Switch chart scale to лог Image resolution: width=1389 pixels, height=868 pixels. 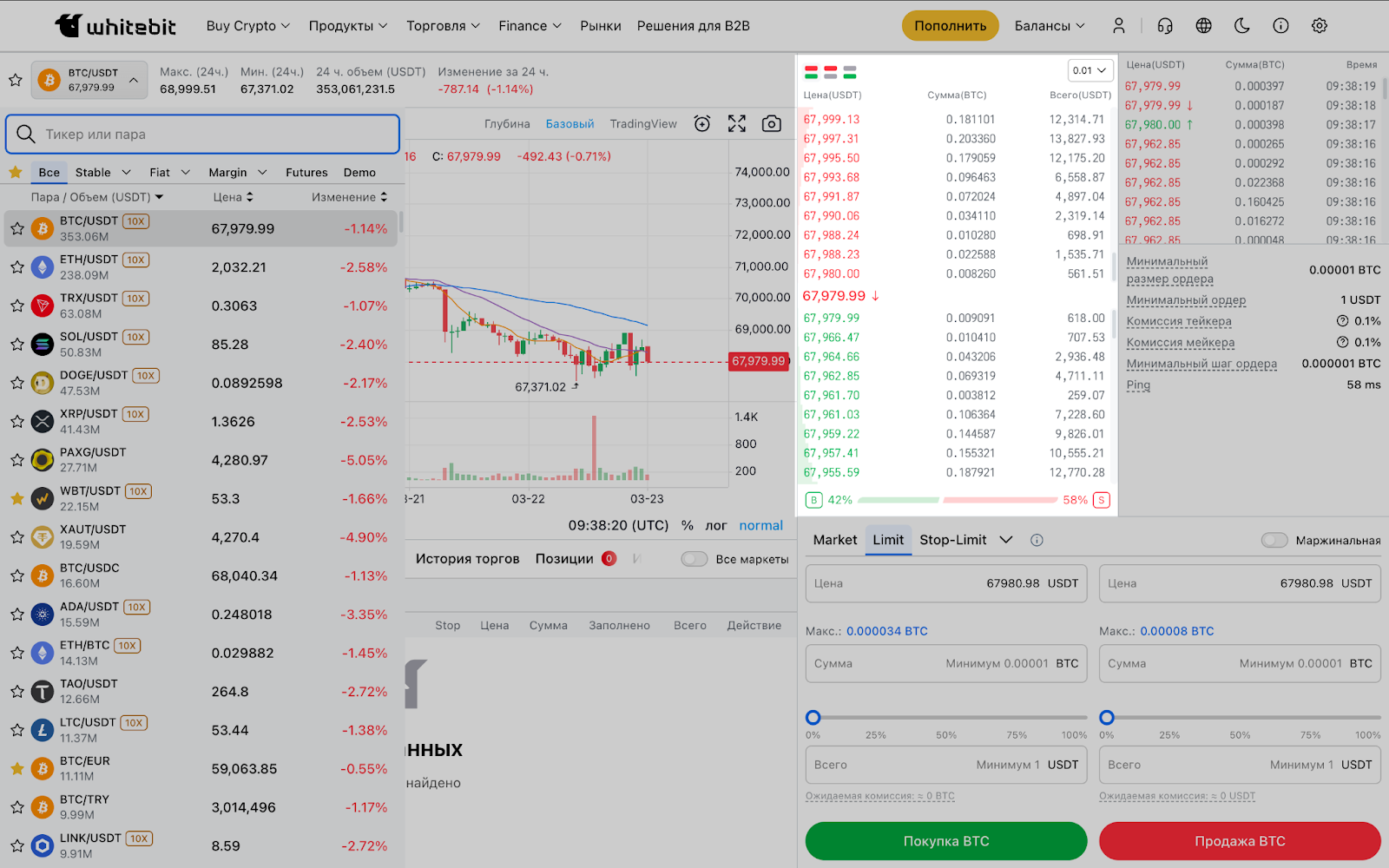[716, 525]
